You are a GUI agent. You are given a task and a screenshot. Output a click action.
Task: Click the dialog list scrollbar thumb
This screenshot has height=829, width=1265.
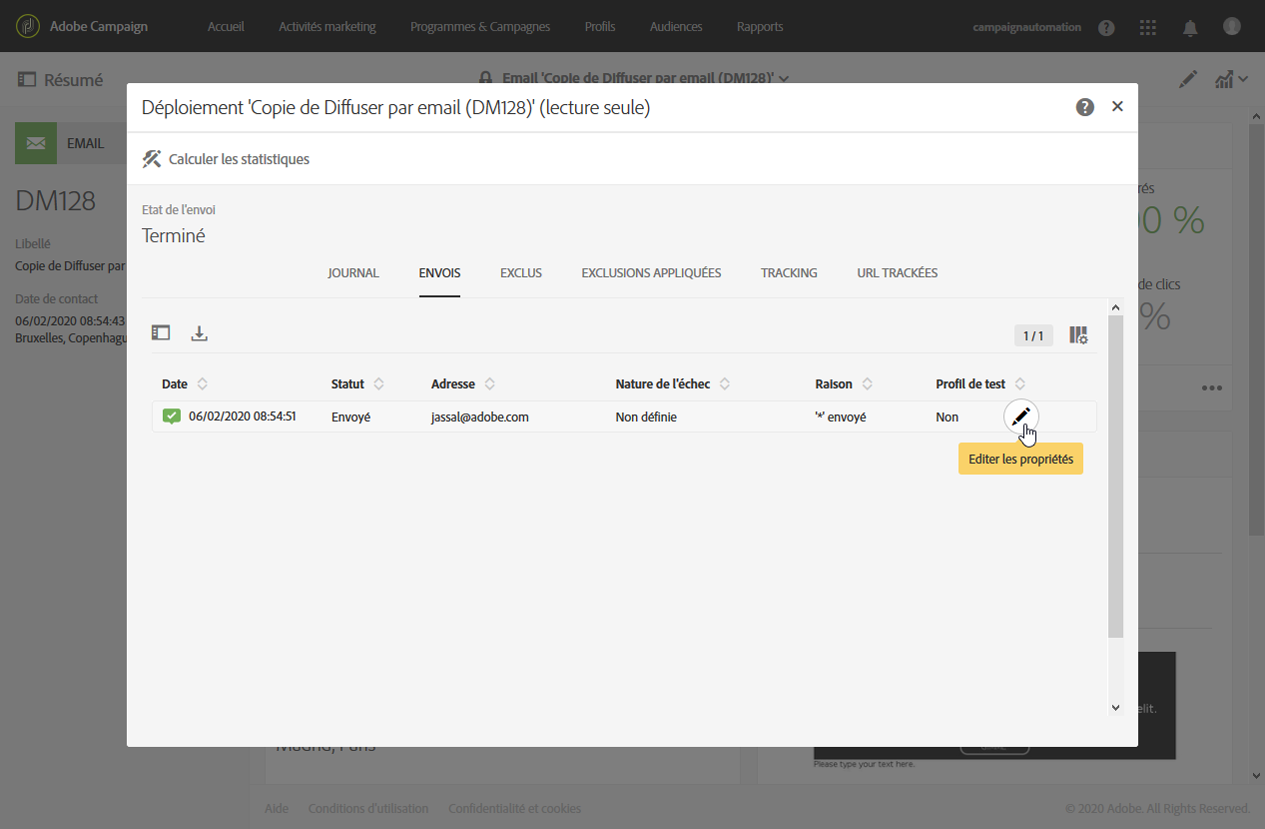click(1116, 476)
